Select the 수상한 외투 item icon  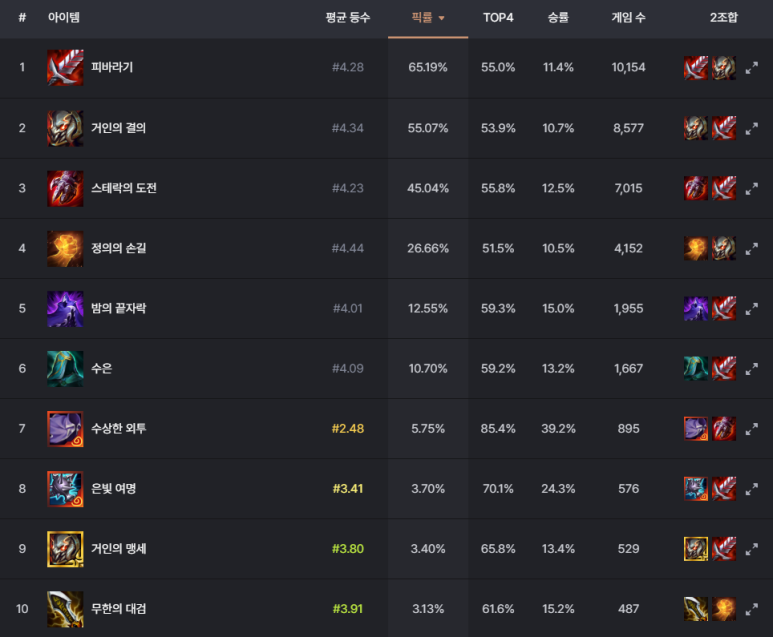click(65, 429)
